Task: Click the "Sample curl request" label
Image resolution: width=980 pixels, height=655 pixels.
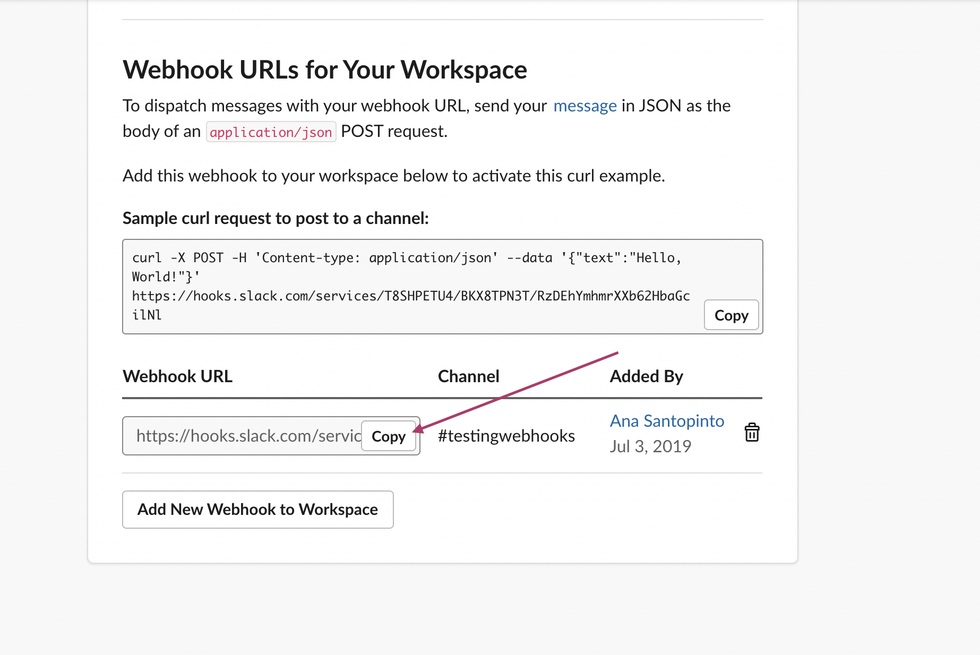Action: (275, 218)
